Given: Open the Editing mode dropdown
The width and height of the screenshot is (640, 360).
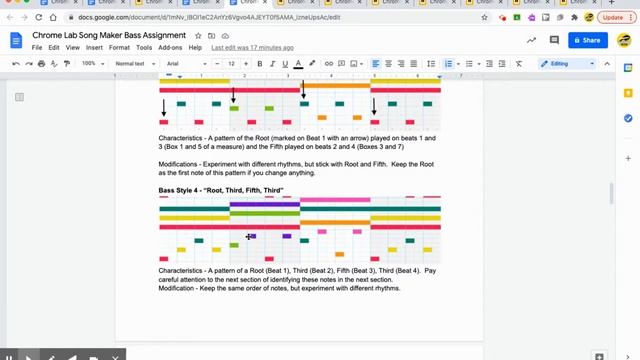Looking at the screenshot, I should 567,64.
